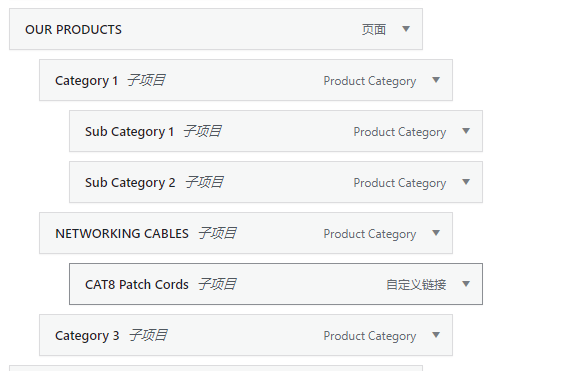Expand the OUR PRODUCTS menu item arrow
Viewport: 580px width, 371px height.
[406, 29]
